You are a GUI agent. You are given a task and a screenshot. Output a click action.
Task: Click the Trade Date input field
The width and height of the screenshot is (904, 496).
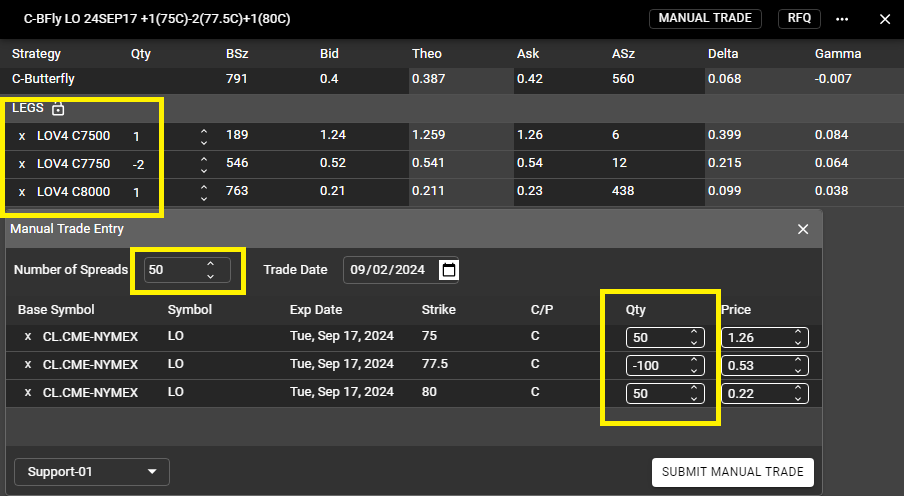(388, 270)
